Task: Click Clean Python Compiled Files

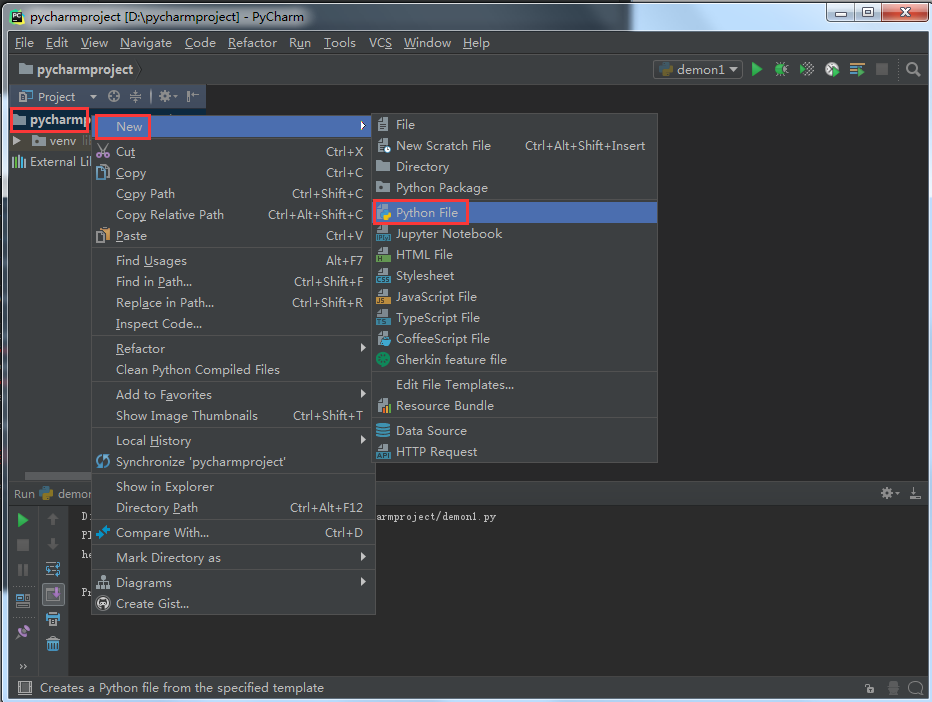Action: pos(233,370)
